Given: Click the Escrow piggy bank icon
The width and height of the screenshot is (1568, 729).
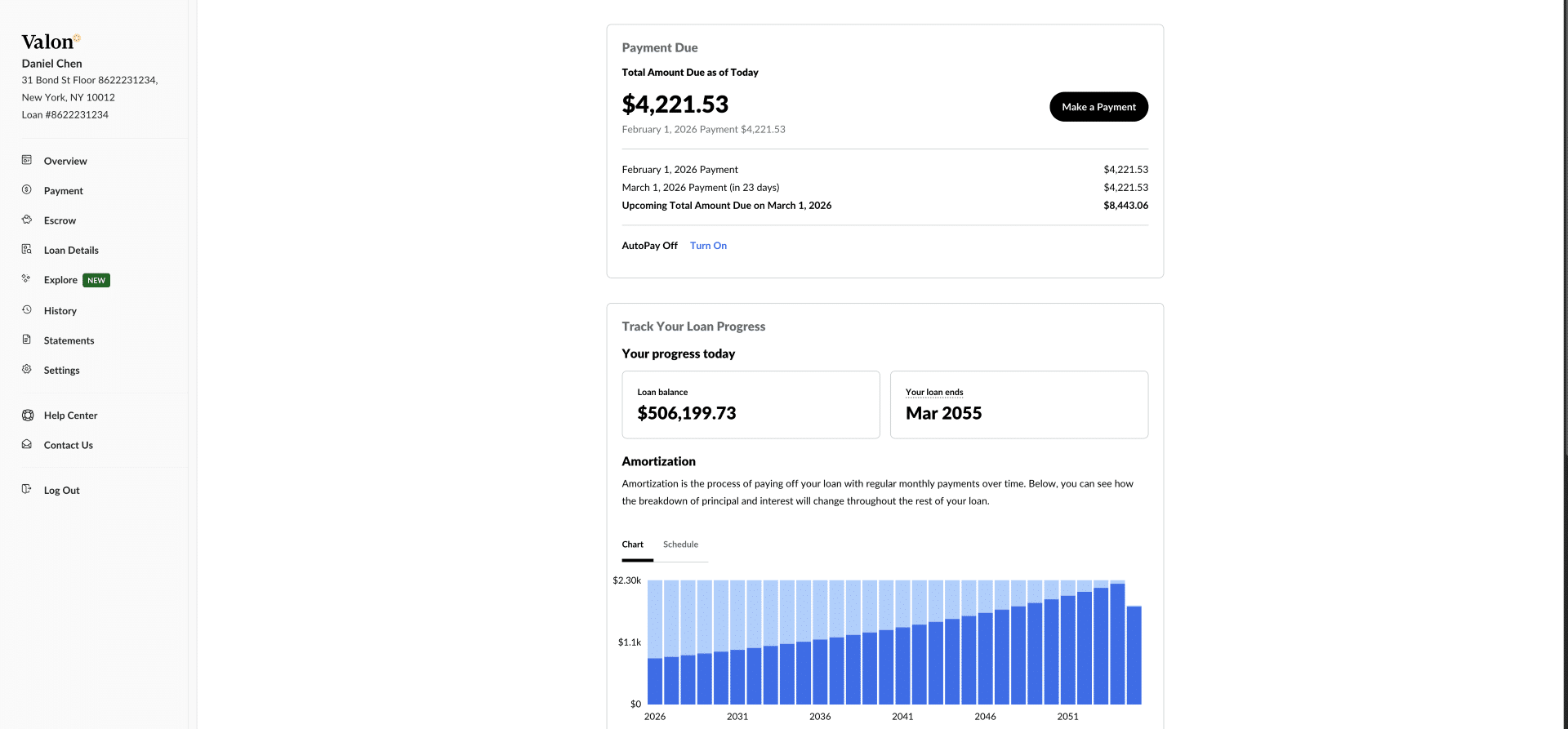Looking at the screenshot, I should point(27,220).
